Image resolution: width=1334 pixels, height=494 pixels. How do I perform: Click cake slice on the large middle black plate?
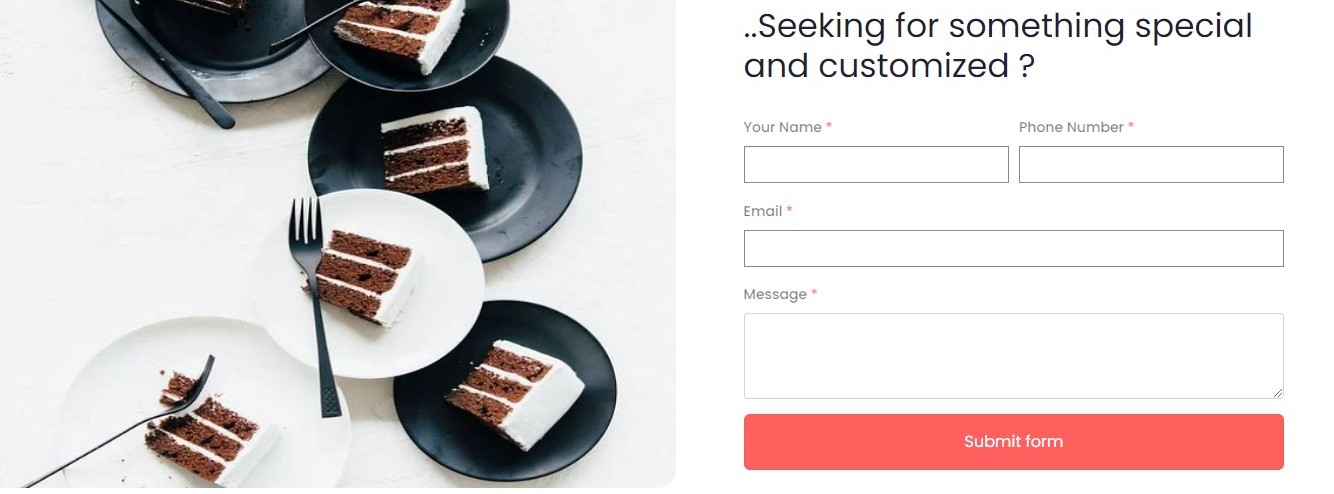coord(437,149)
